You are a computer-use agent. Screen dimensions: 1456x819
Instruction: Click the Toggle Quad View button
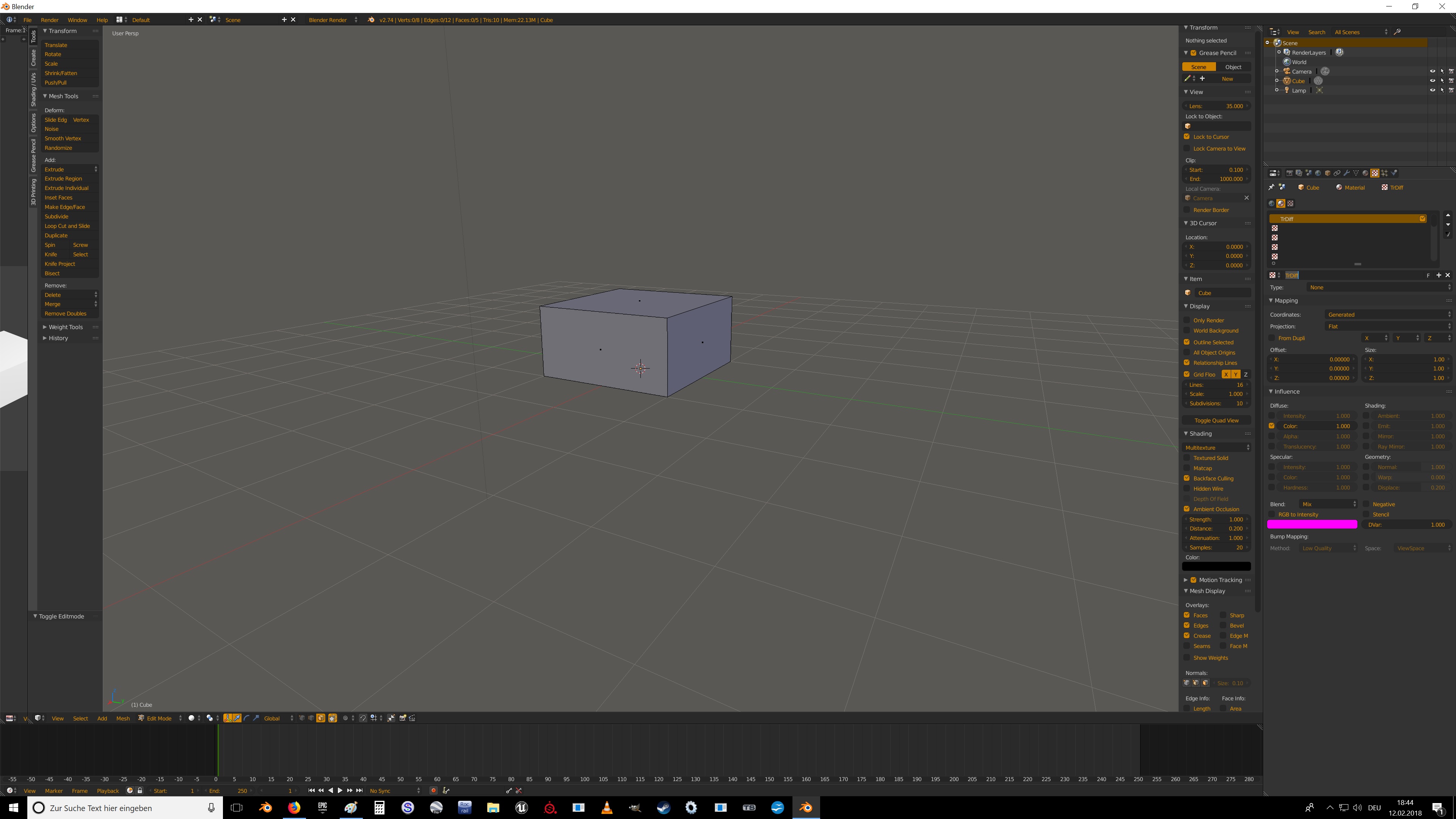click(1216, 420)
